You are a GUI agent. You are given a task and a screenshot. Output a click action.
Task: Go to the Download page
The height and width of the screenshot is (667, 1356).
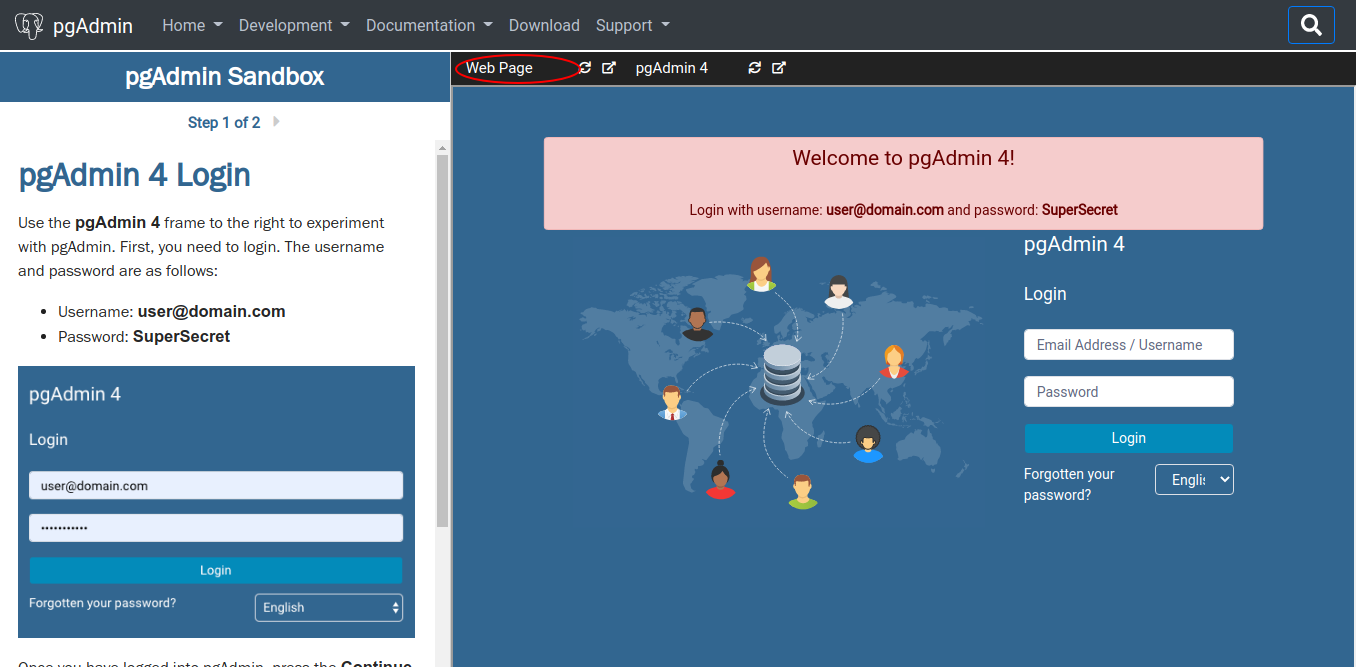(544, 25)
